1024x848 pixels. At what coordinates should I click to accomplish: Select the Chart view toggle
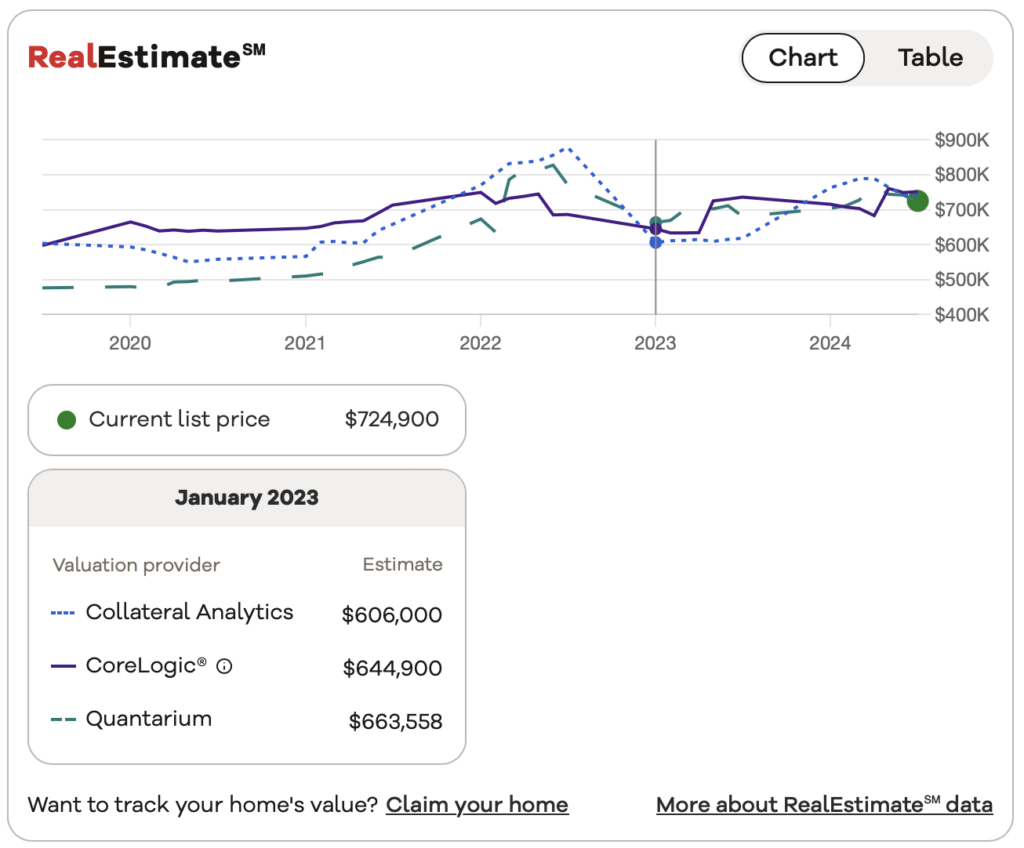(x=803, y=58)
